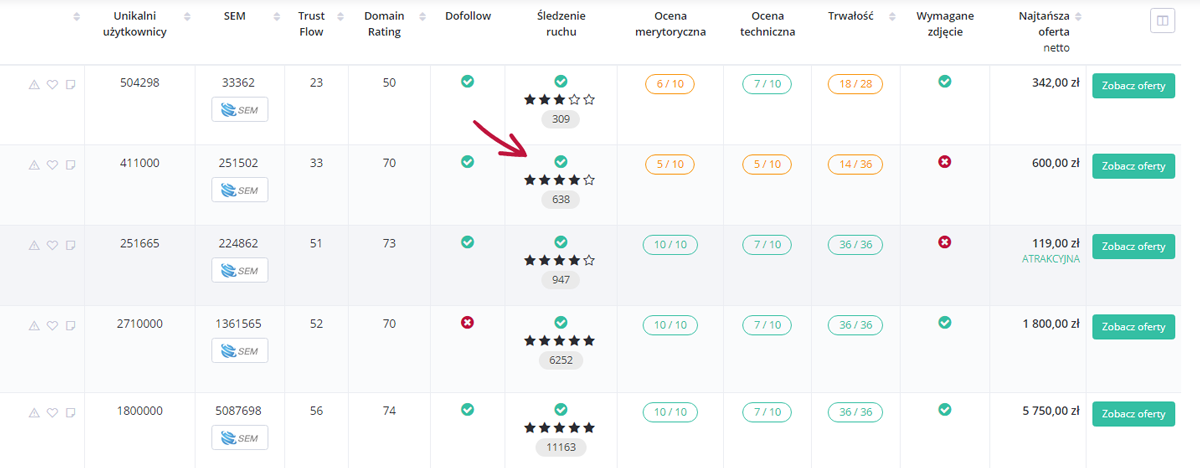Click the red Dofollow cross in the 2710000 row

(467, 322)
